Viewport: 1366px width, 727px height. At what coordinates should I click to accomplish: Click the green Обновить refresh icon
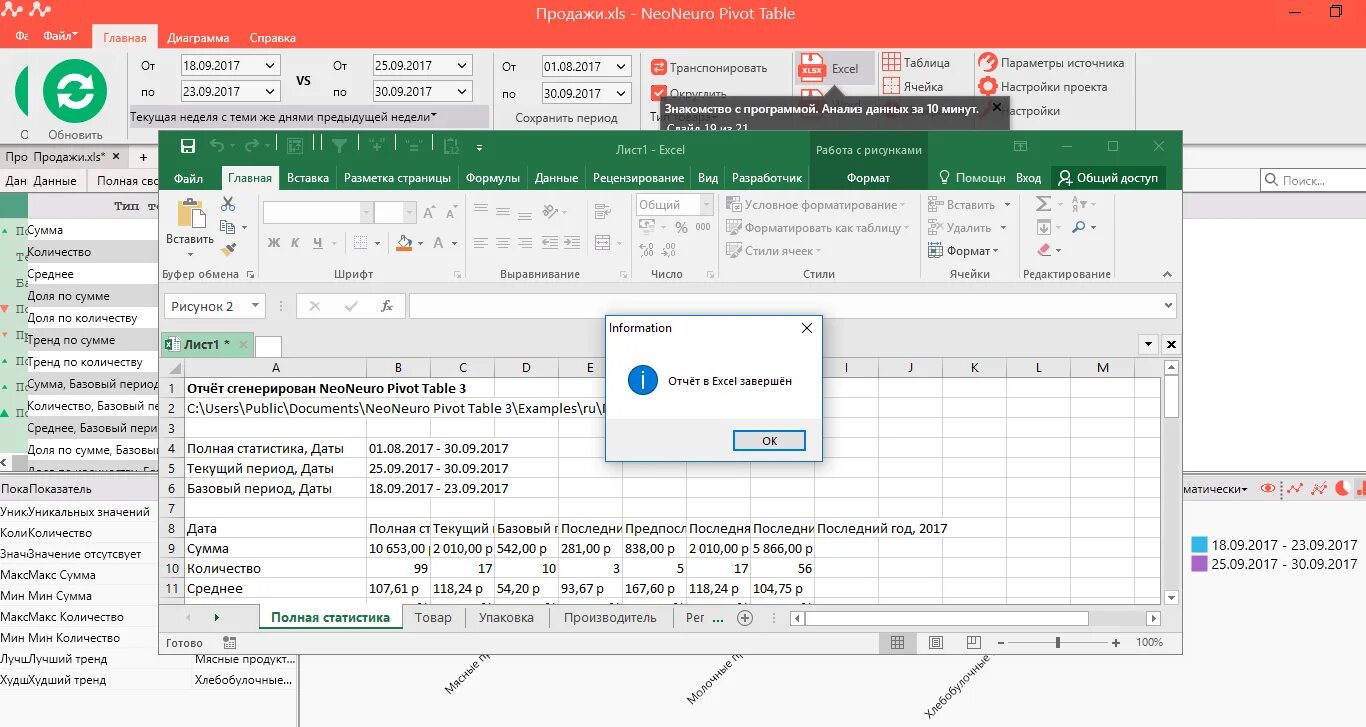(x=74, y=91)
